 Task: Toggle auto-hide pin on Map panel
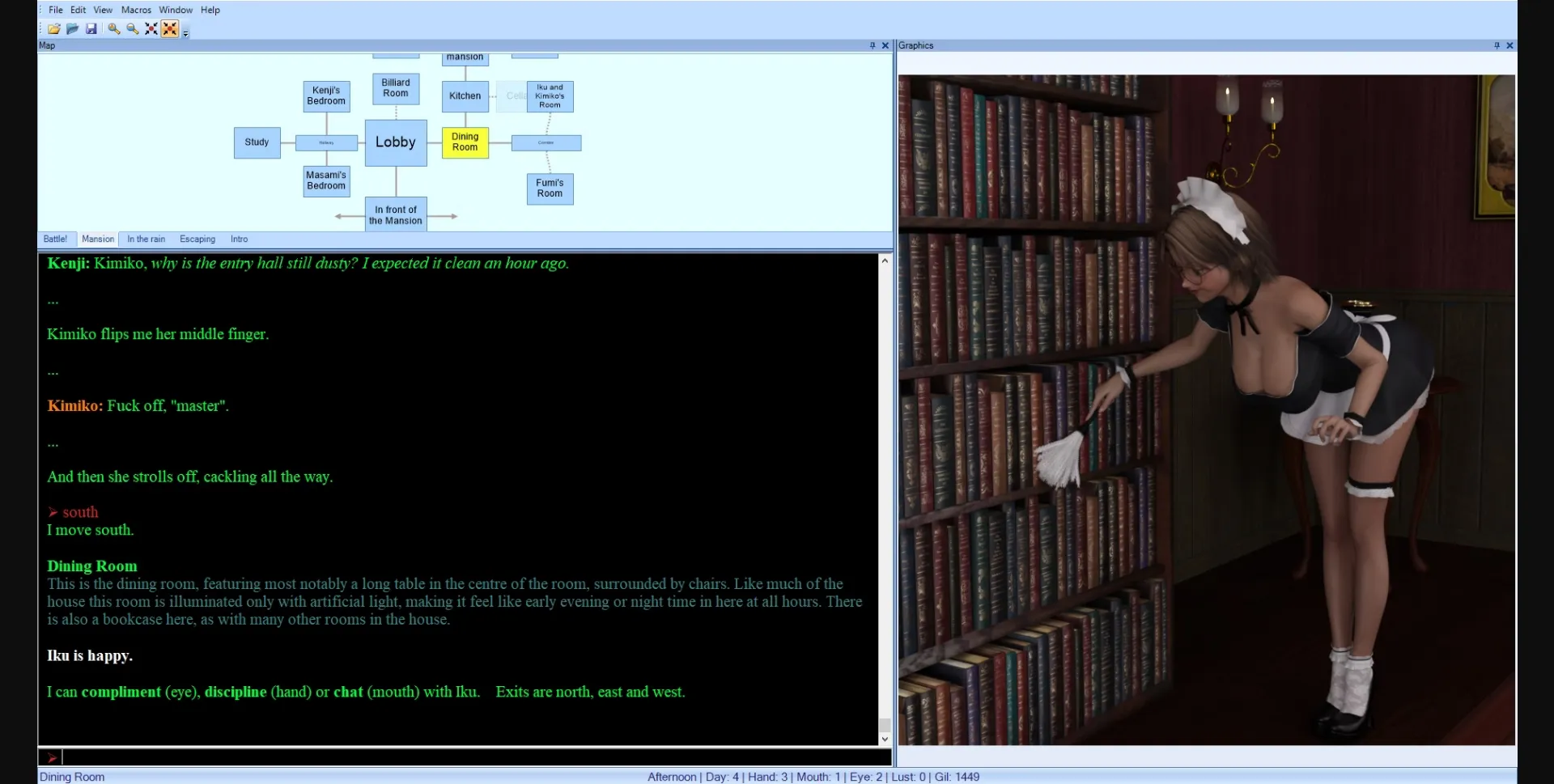pos(873,45)
